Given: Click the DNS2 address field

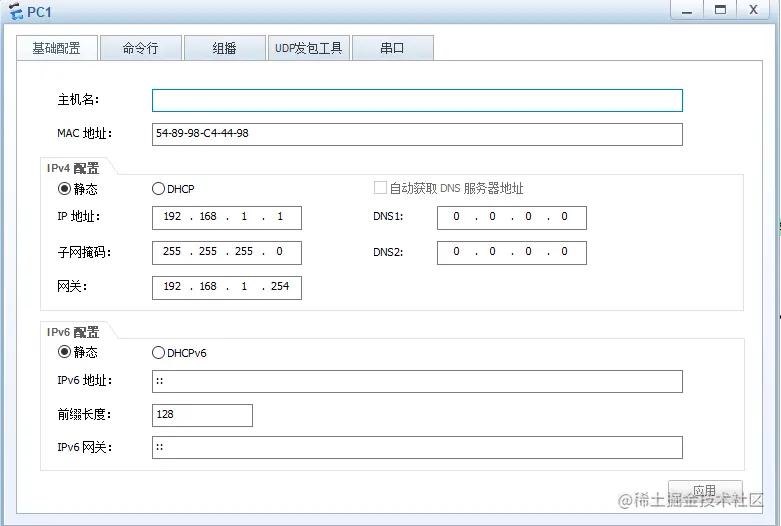Looking at the screenshot, I should (x=512, y=253).
